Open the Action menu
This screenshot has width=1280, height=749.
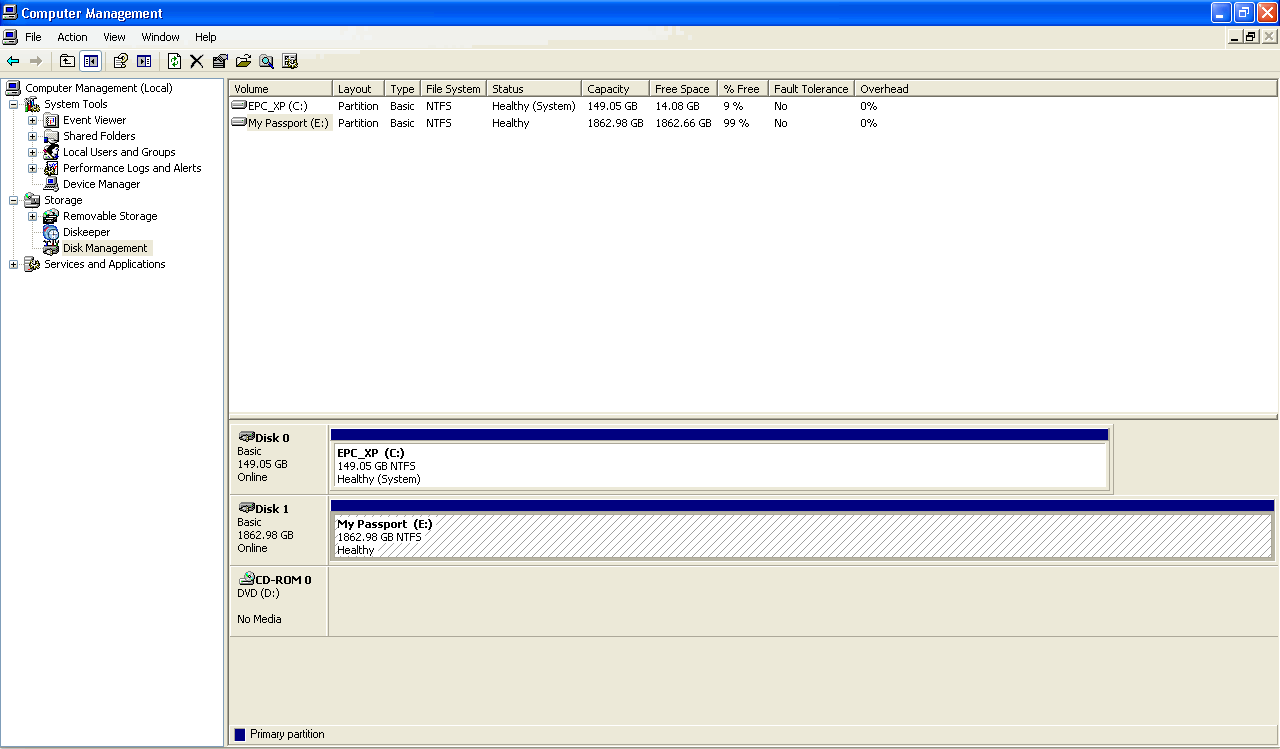pos(72,37)
